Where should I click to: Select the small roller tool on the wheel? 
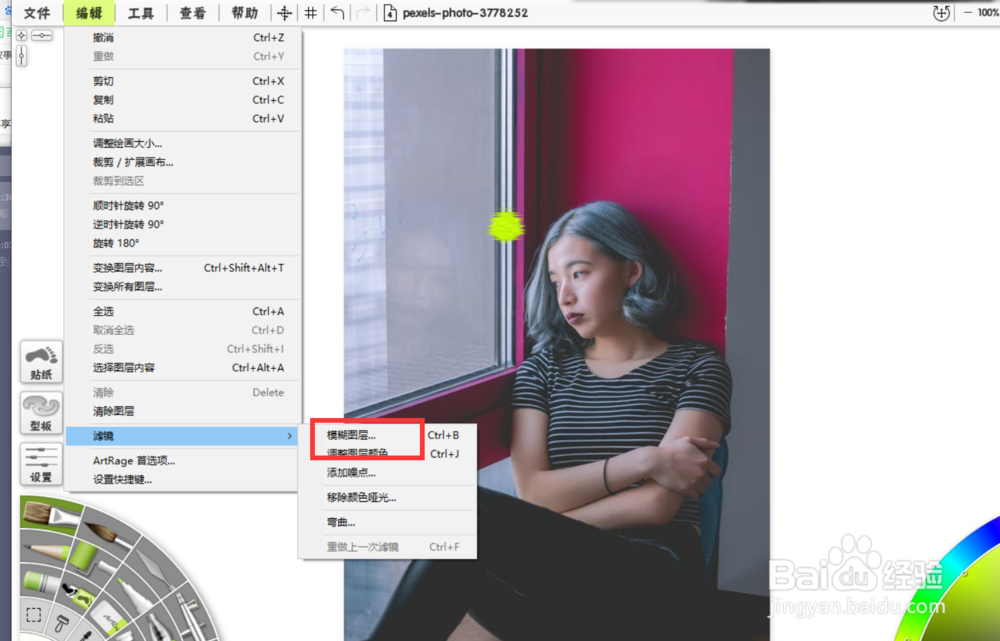[x=61, y=623]
